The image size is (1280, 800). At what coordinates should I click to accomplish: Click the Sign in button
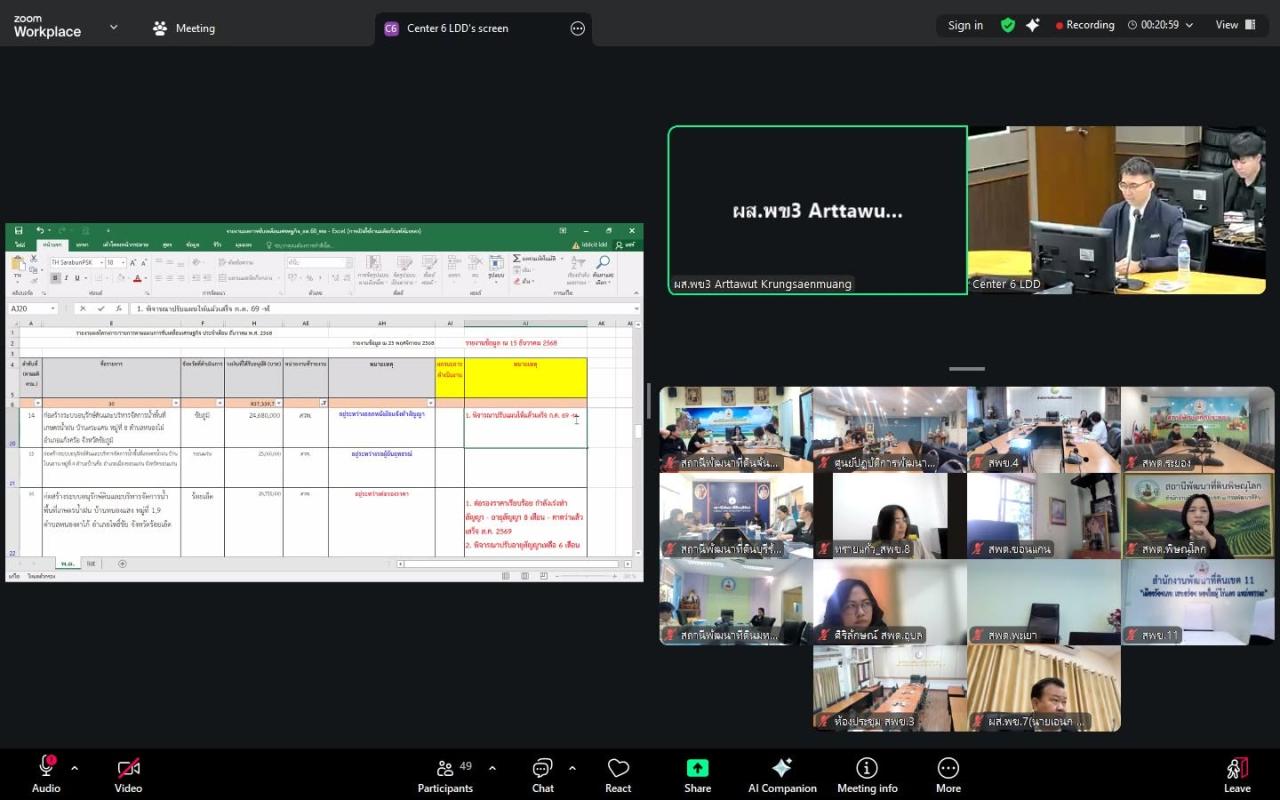point(965,25)
